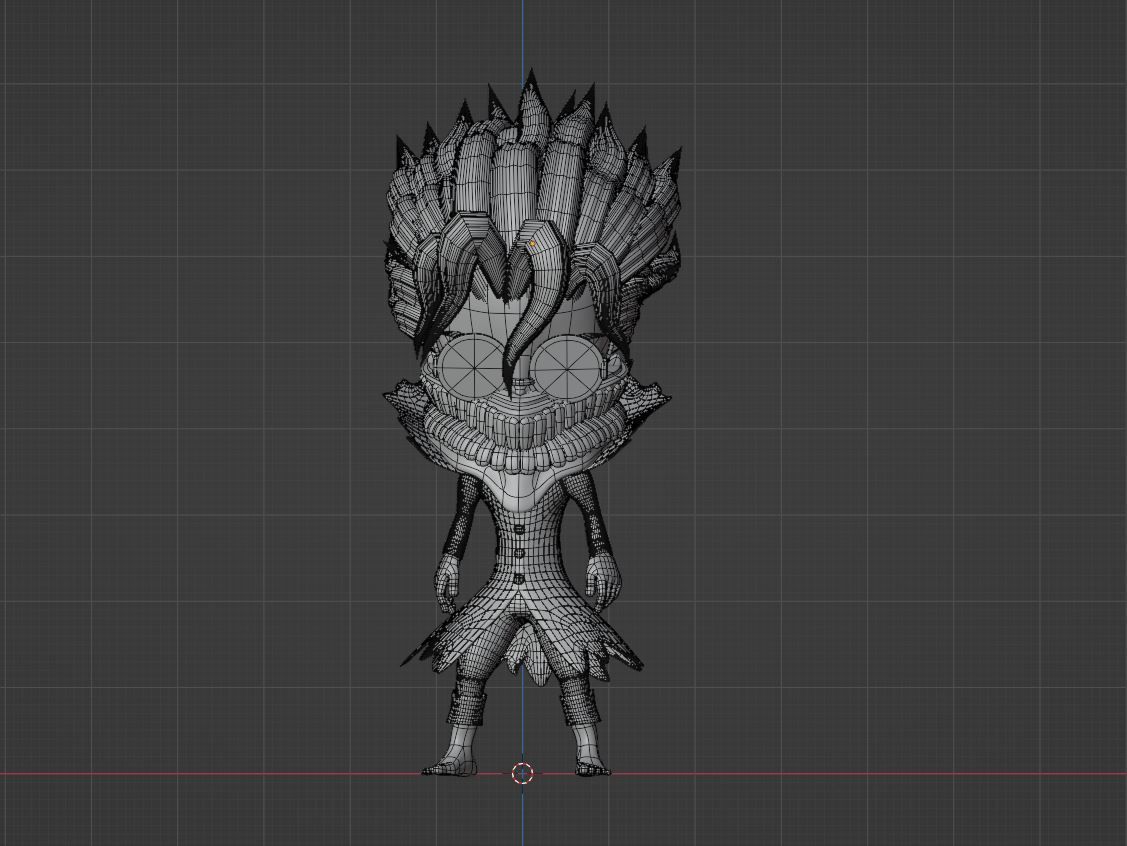Select the character's foot on the right side

pyautogui.click(x=591, y=759)
